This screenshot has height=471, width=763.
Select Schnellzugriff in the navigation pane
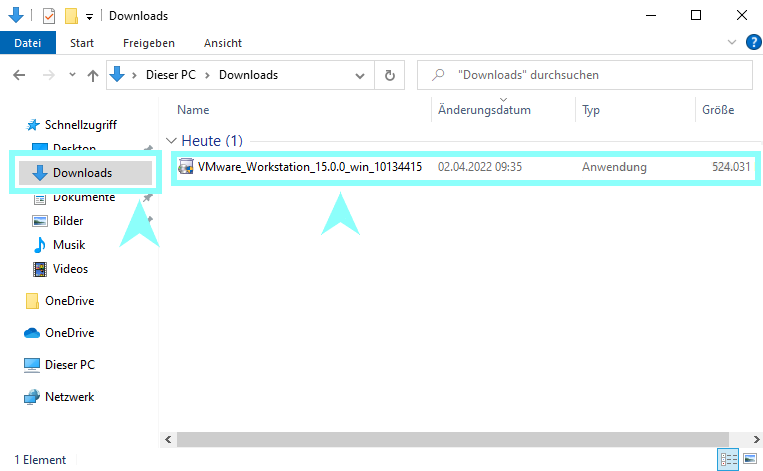[81, 125]
